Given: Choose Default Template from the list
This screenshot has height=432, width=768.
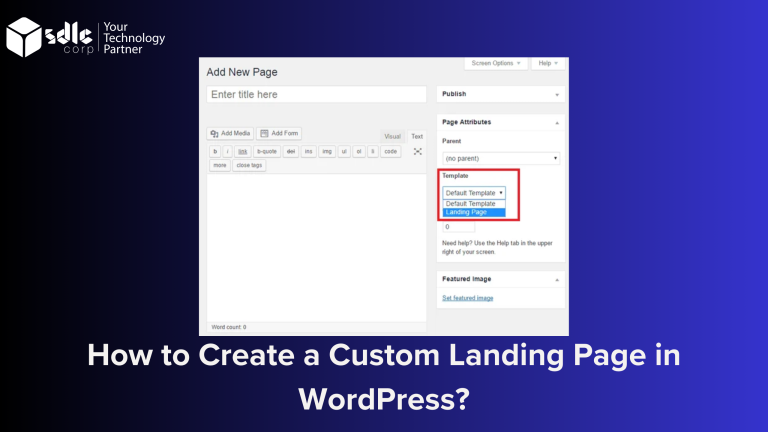Looking at the screenshot, I should (x=474, y=204).
